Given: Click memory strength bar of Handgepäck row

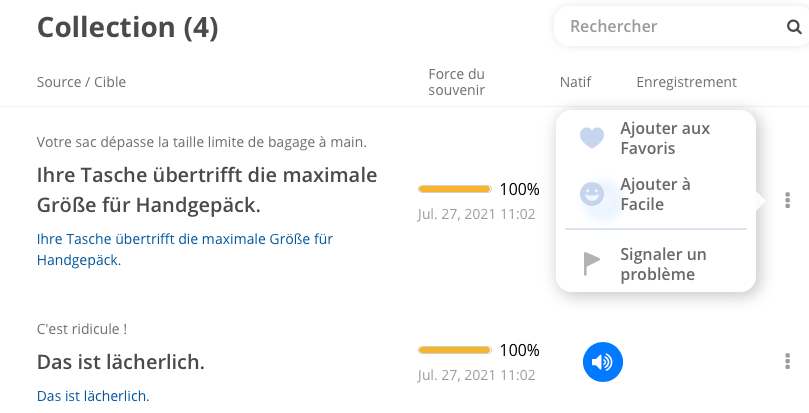Looking at the screenshot, I should tap(455, 188).
